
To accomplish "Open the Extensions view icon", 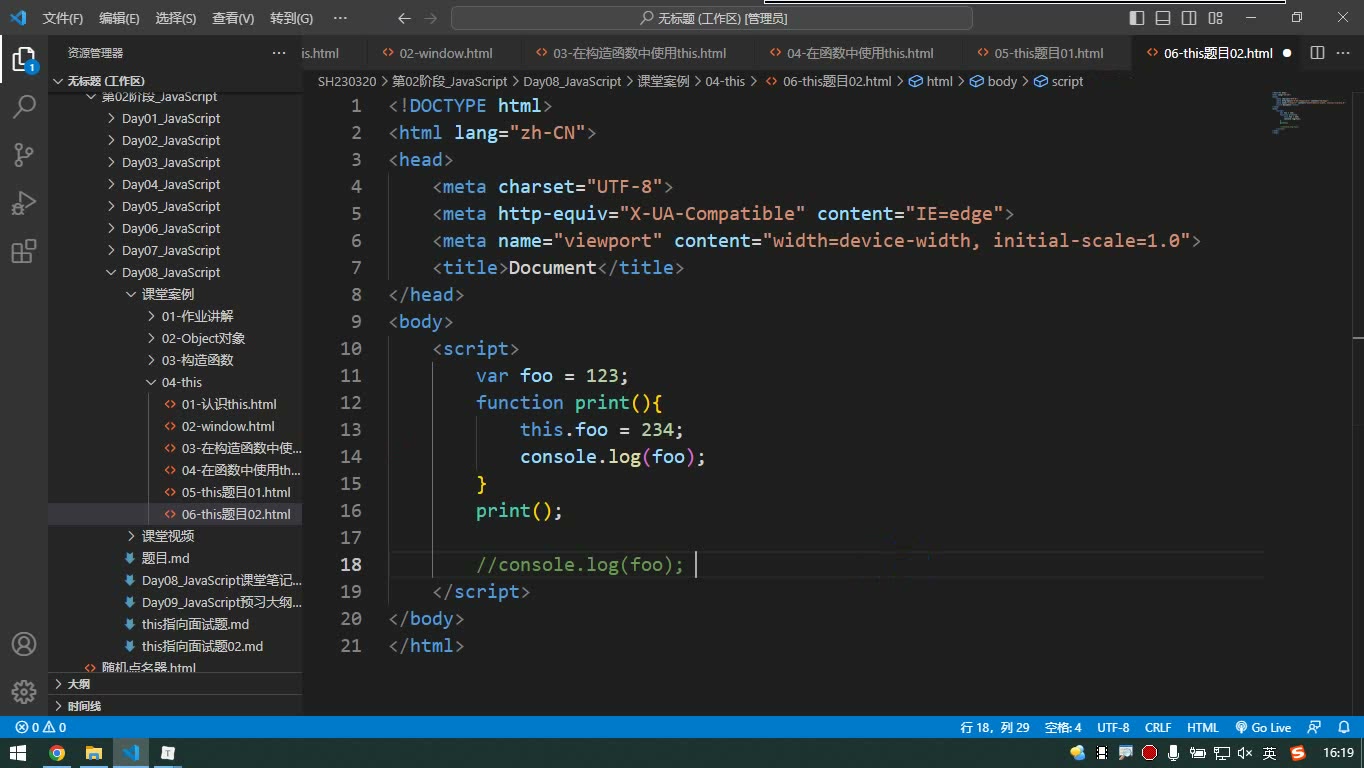I will click(x=24, y=251).
